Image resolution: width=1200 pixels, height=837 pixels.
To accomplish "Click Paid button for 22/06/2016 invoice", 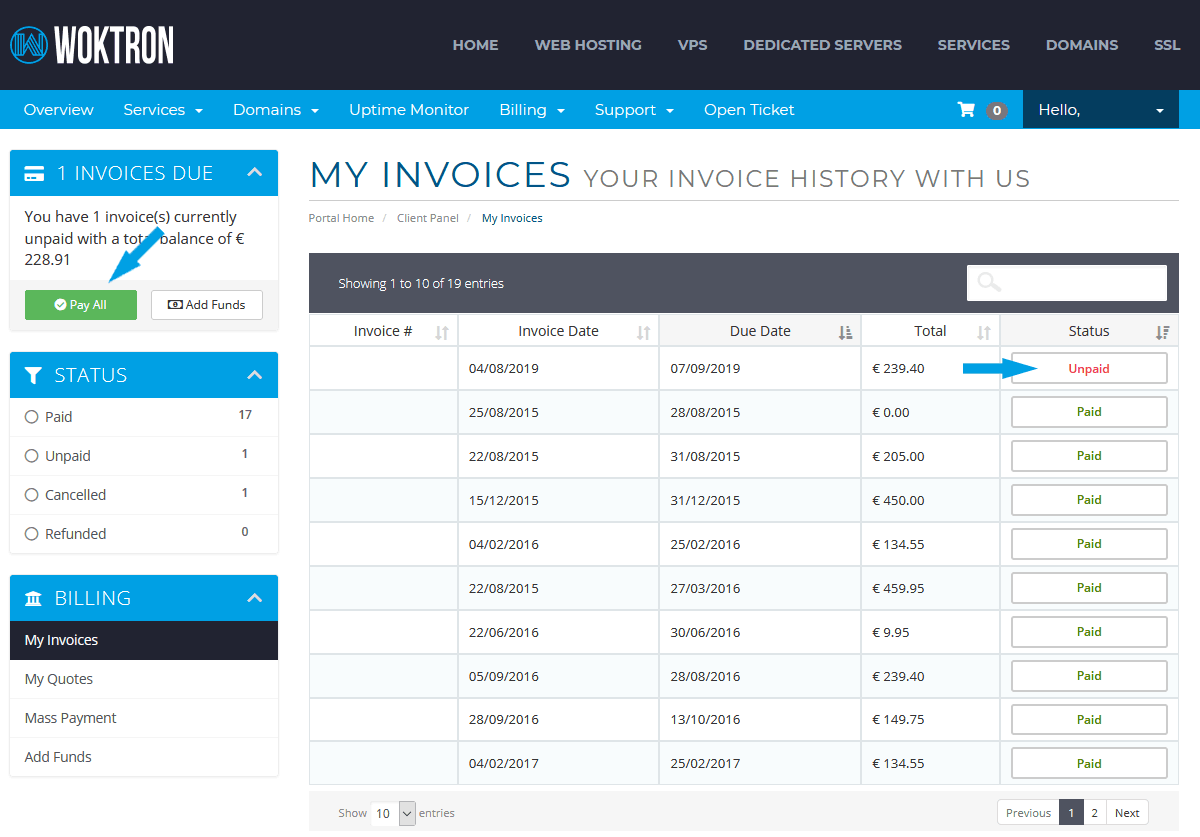I will pyautogui.click(x=1089, y=632).
